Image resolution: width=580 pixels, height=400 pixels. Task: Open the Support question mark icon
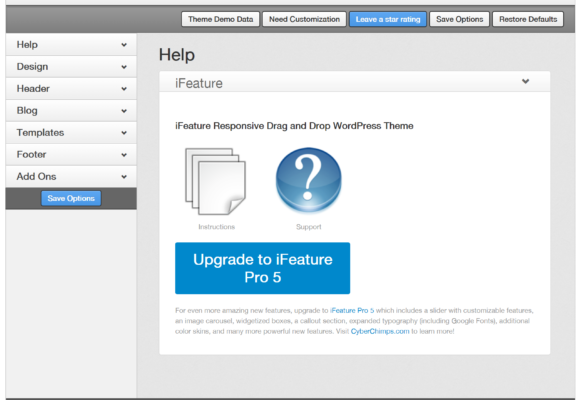308,180
